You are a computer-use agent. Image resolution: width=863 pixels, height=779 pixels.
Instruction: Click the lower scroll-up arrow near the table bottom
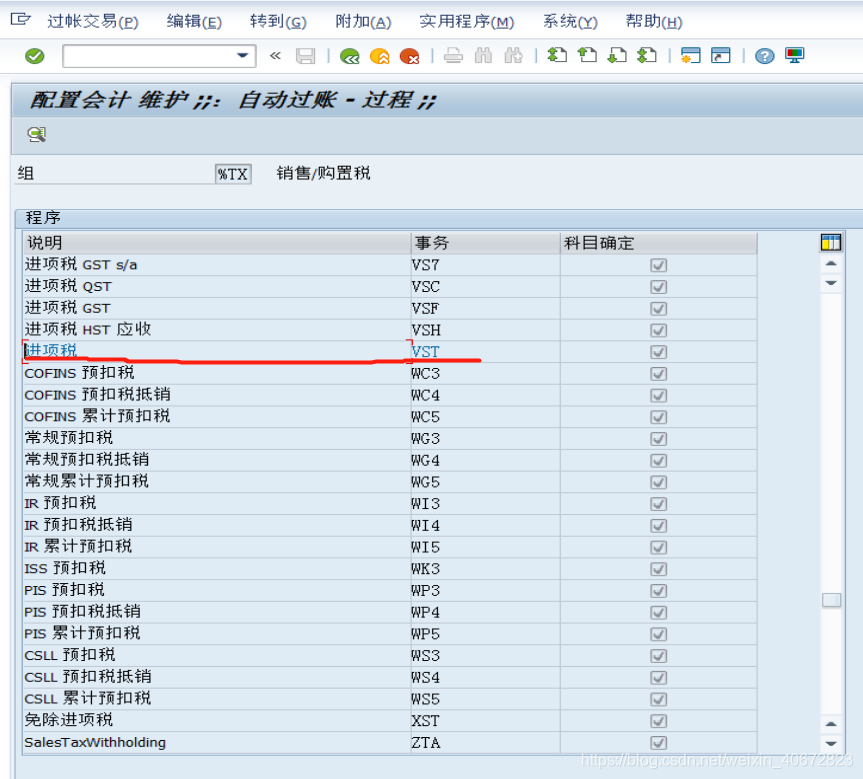point(831,724)
